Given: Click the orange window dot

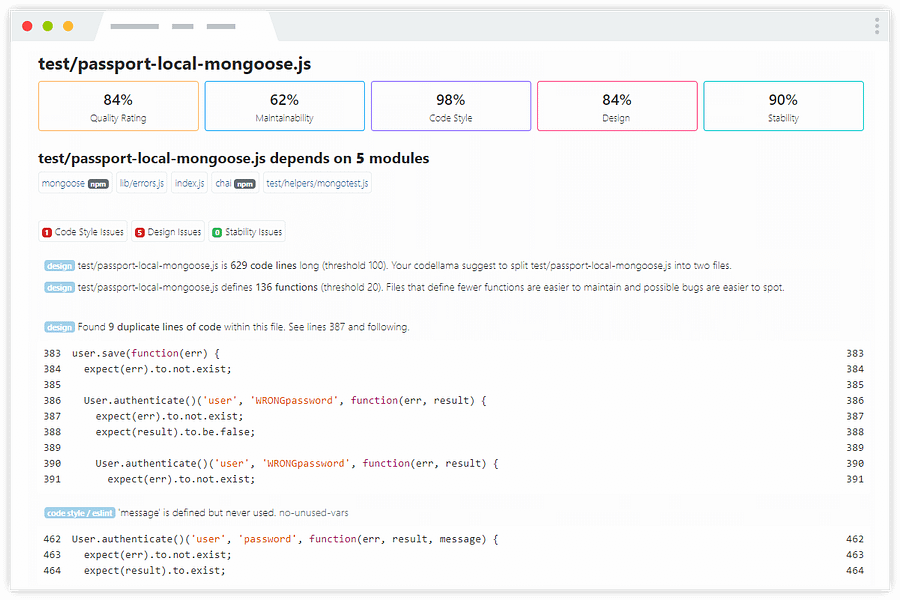Looking at the screenshot, I should coord(68,26).
